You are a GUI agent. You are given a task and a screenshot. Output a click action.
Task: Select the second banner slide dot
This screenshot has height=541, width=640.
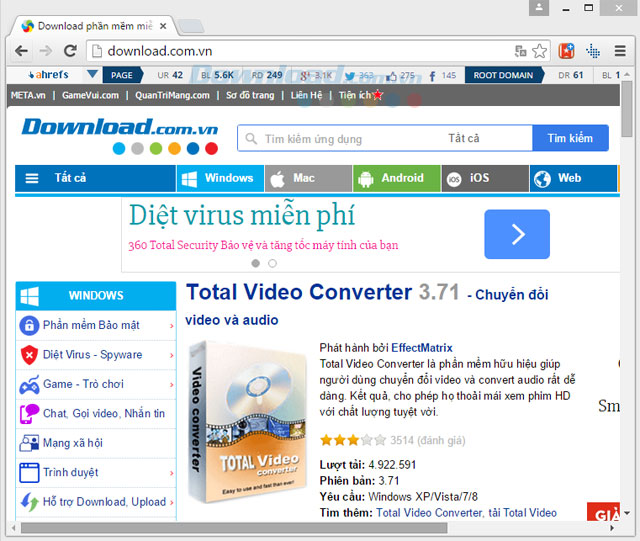pos(272,263)
